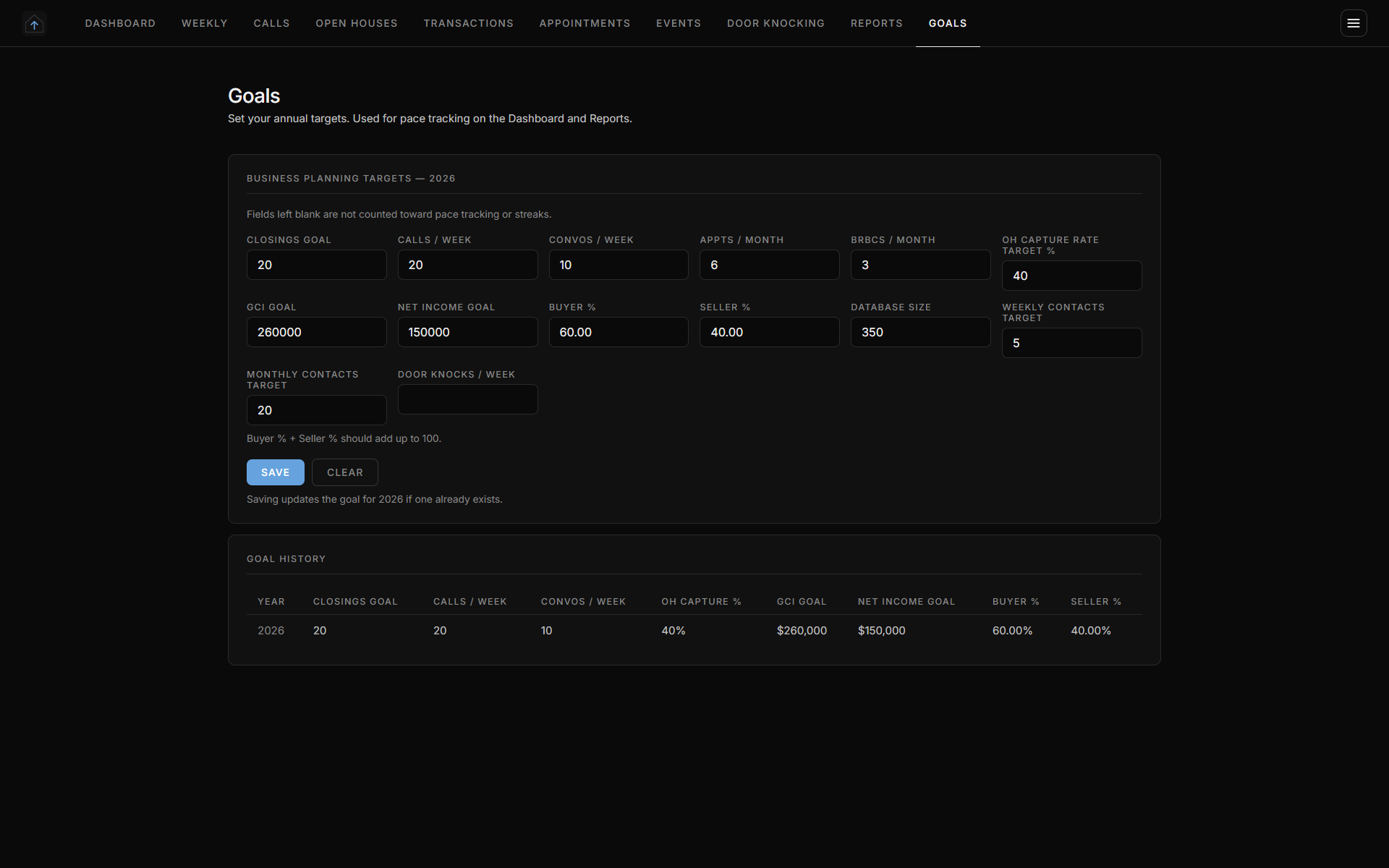Select the 60.00% Buyer cell
This screenshot has height=868, width=1389.
1012,631
